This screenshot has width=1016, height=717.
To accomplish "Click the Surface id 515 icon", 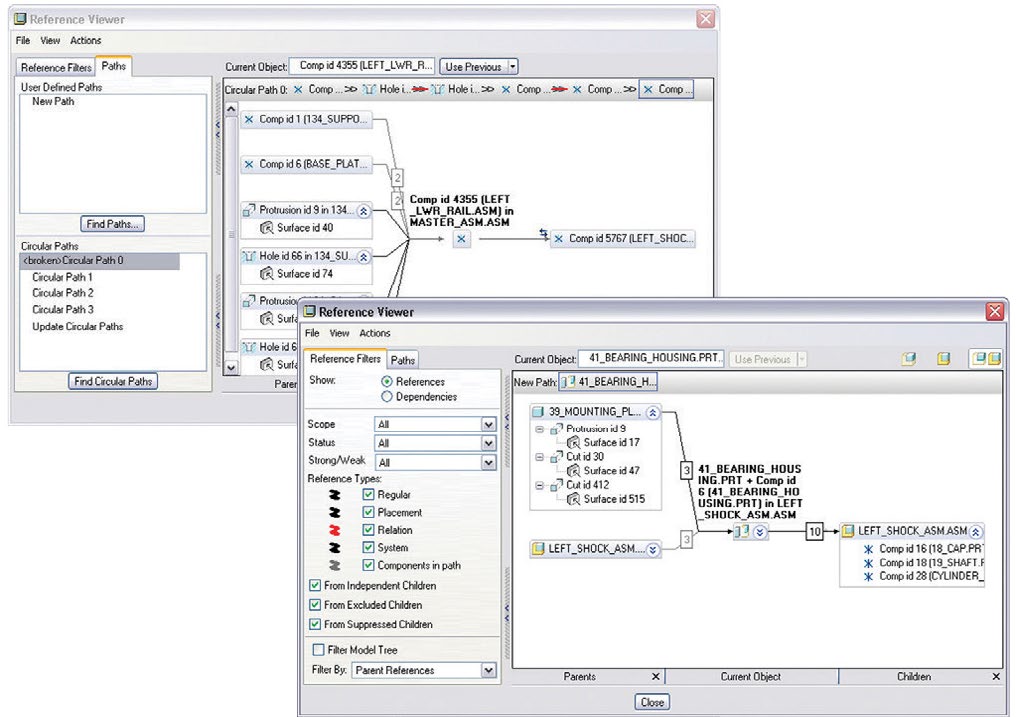I will 573,499.
